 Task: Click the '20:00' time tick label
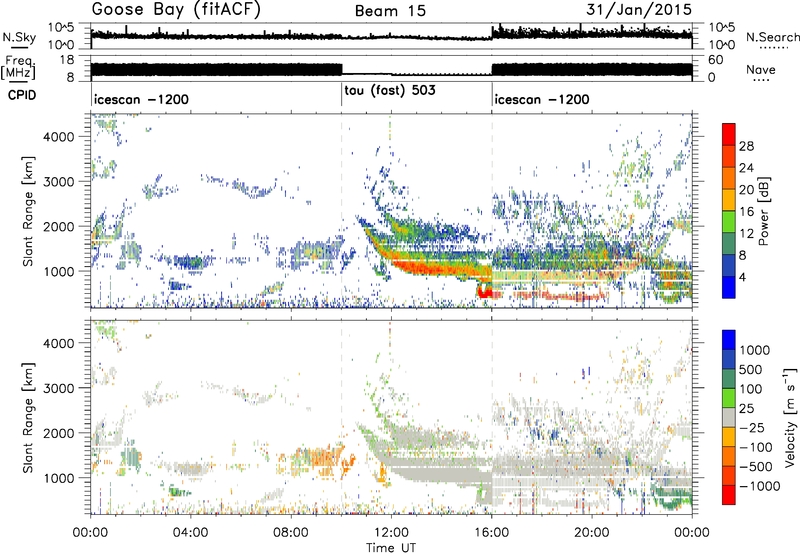[592, 533]
